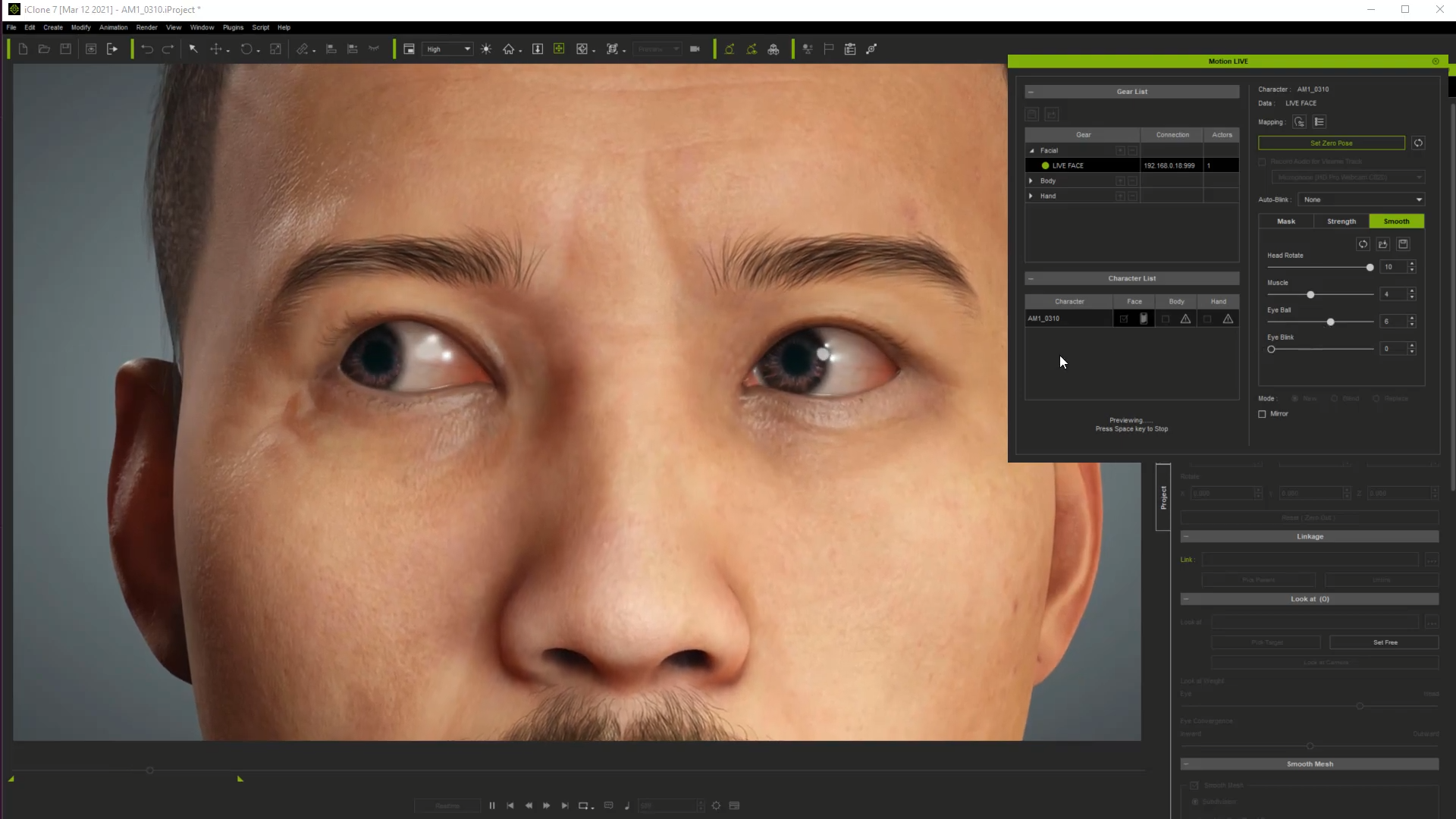Switch to the Mask tab
The width and height of the screenshot is (1456, 819).
coord(1286,221)
